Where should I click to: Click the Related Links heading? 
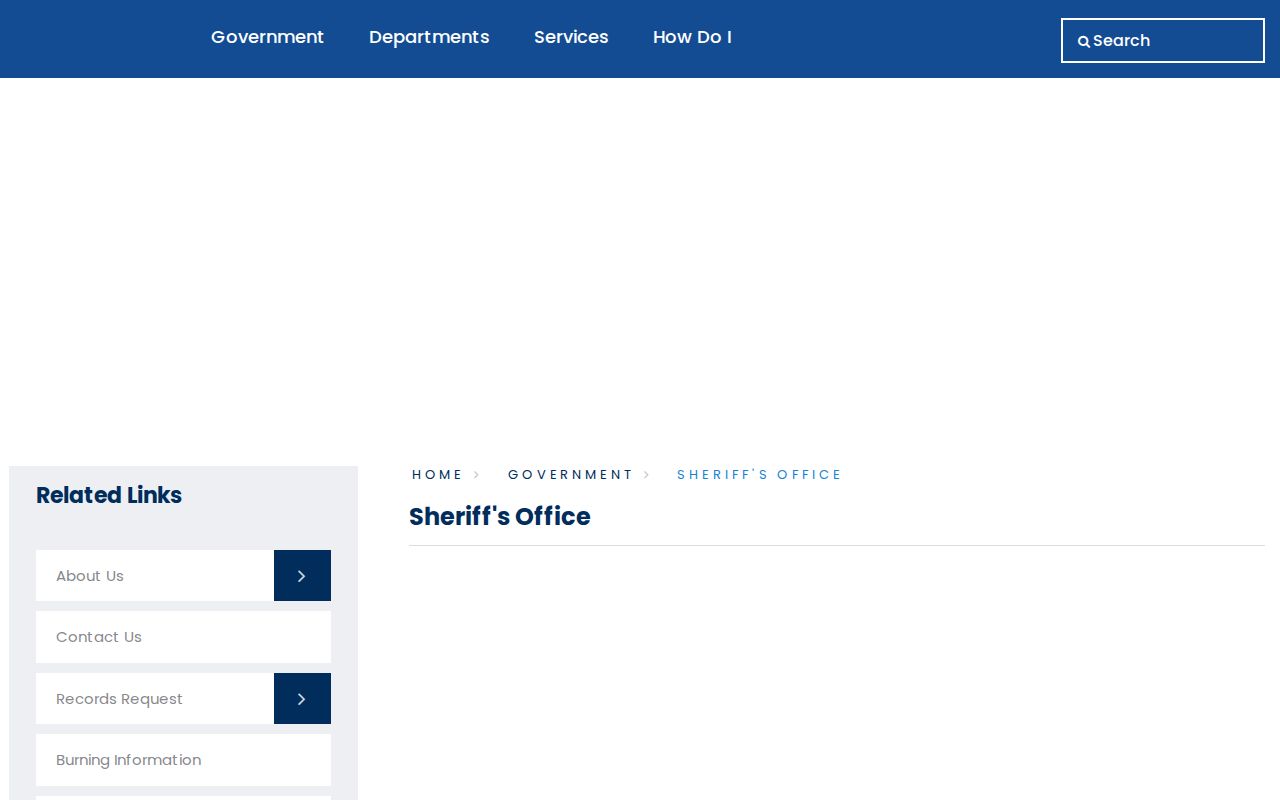point(109,495)
